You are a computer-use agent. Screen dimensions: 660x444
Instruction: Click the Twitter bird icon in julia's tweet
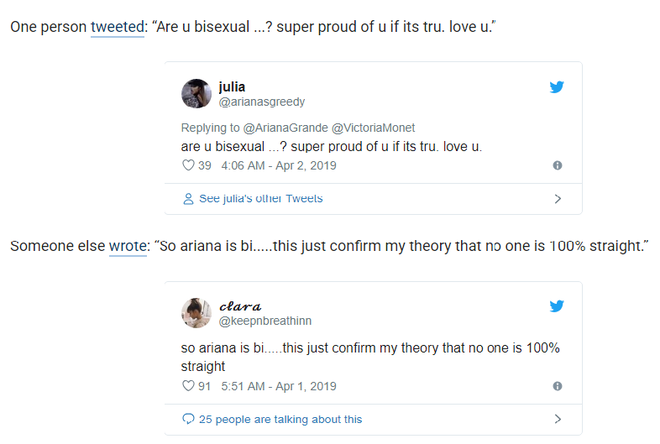(x=556, y=87)
